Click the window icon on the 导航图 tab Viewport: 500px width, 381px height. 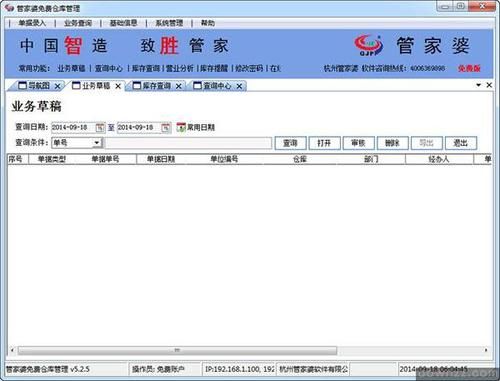22,86
